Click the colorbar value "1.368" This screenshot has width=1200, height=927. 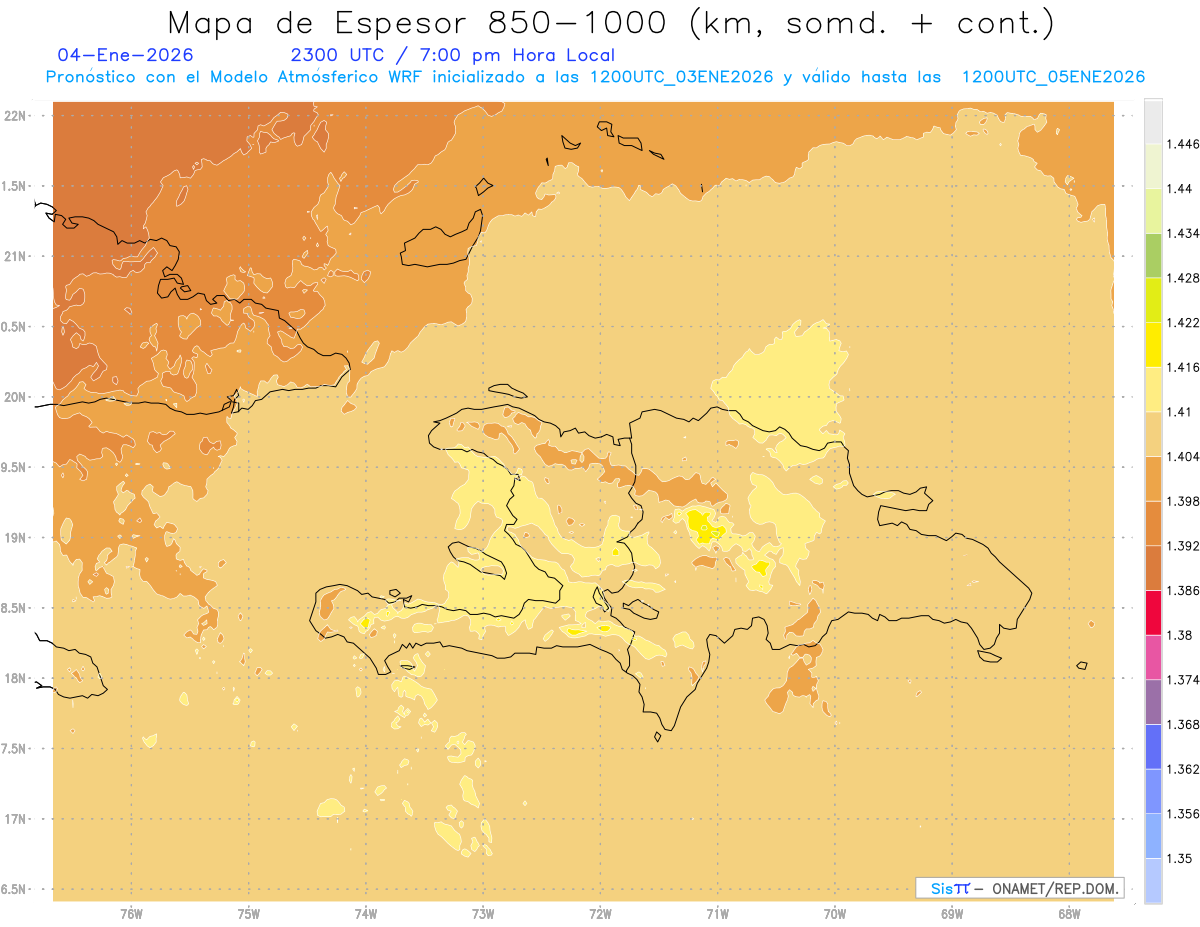(1183, 724)
